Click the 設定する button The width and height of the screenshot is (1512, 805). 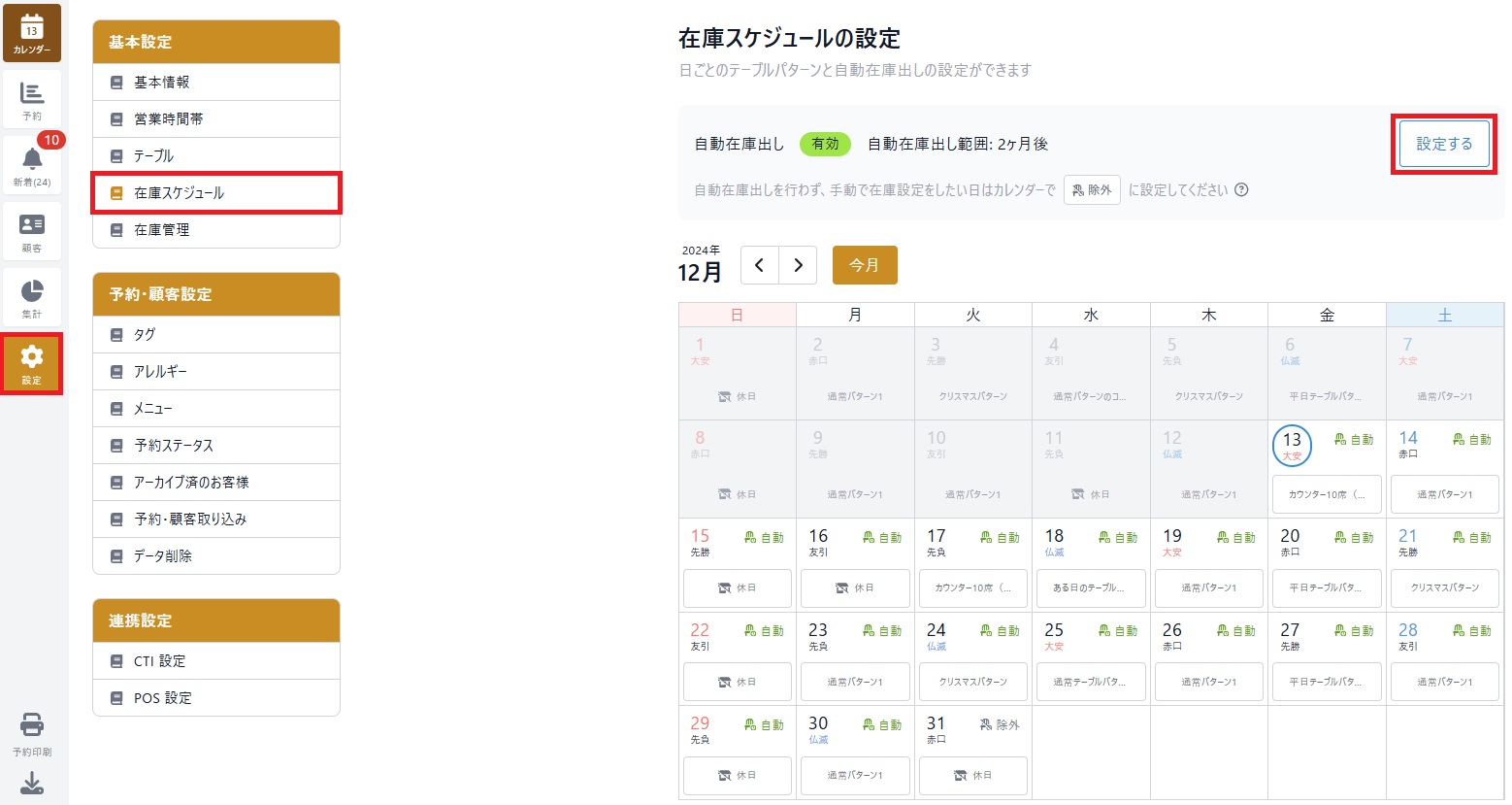click(x=1443, y=145)
